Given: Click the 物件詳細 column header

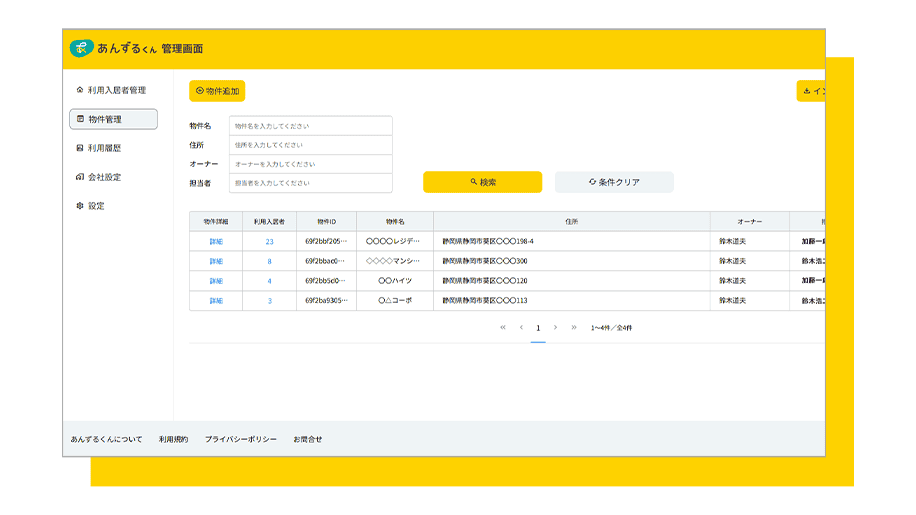Looking at the screenshot, I should [216, 222].
